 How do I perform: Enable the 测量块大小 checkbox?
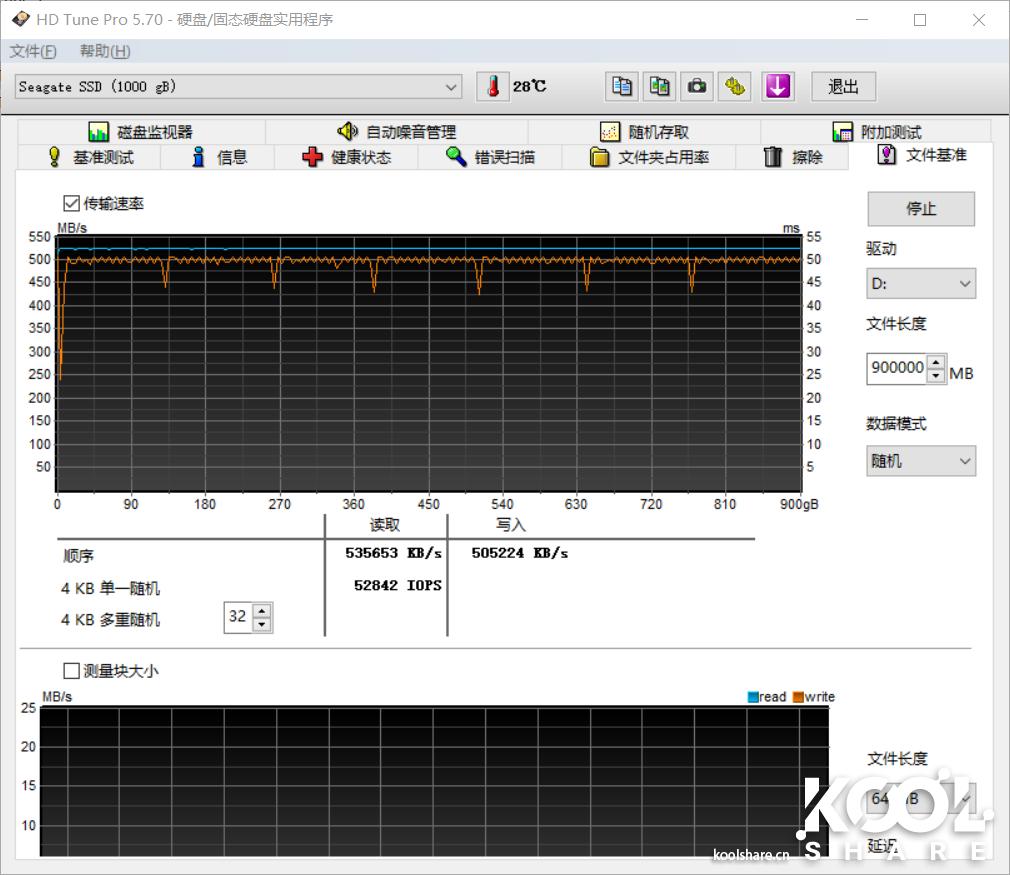(x=71, y=670)
